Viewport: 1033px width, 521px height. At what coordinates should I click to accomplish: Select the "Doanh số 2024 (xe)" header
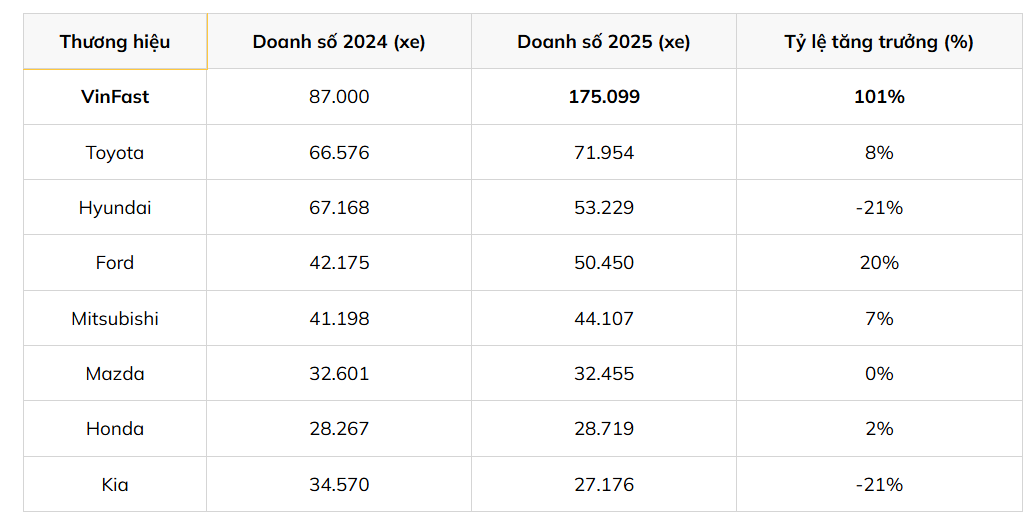pos(339,42)
